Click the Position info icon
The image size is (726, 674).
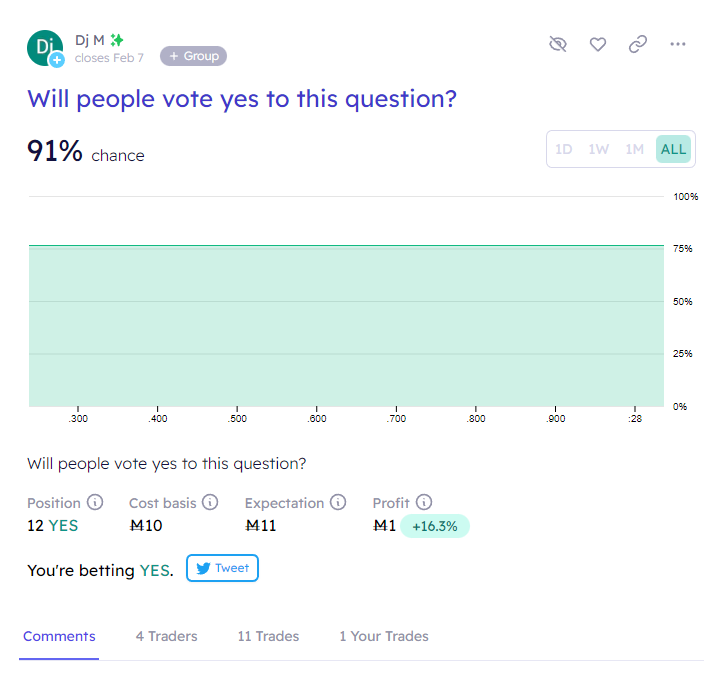[95, 502]
